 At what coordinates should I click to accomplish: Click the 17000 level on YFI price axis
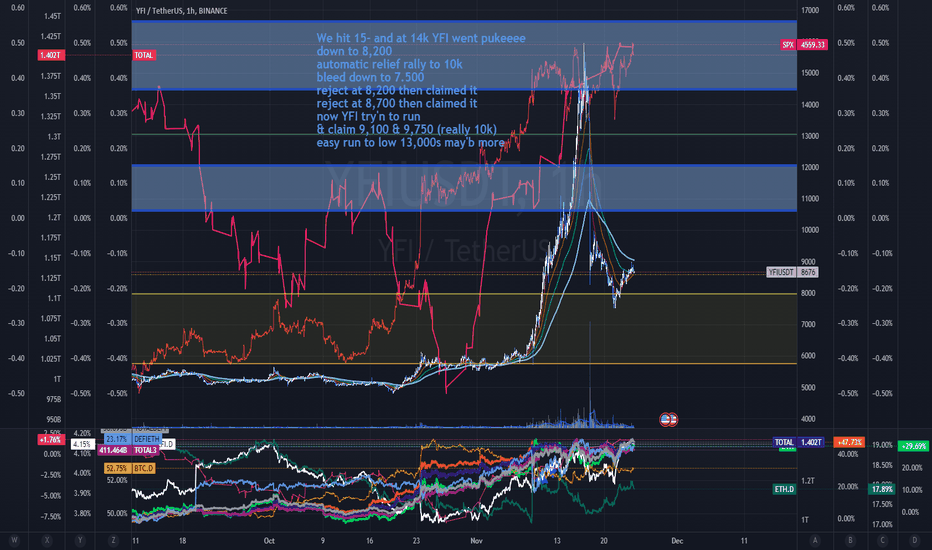810,11
